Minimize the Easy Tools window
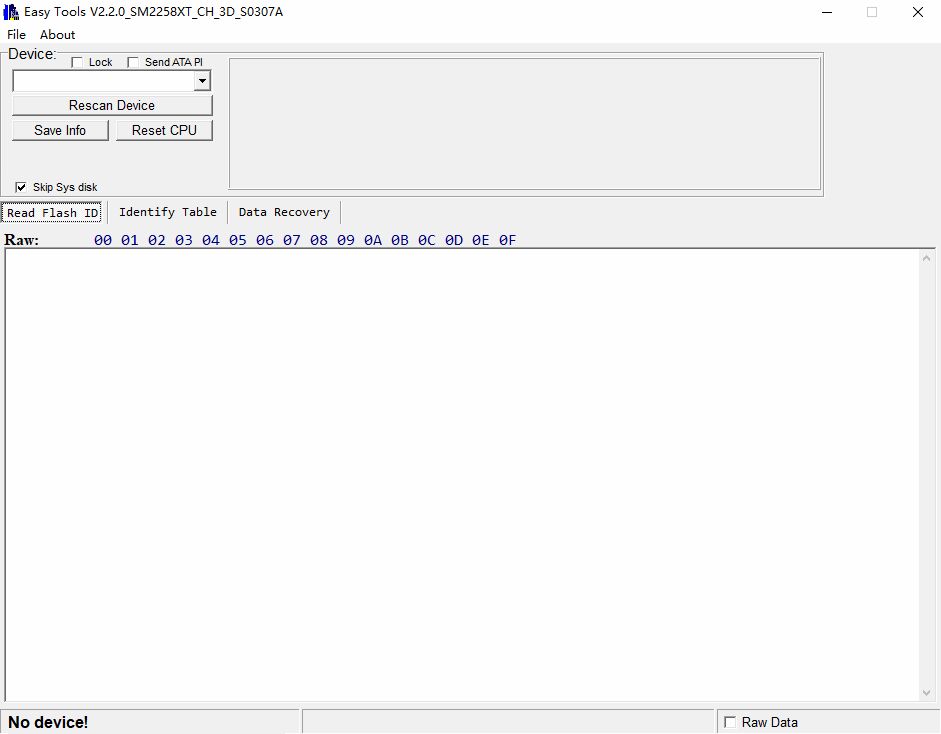The image size is (941, 734). coord(827,12)
